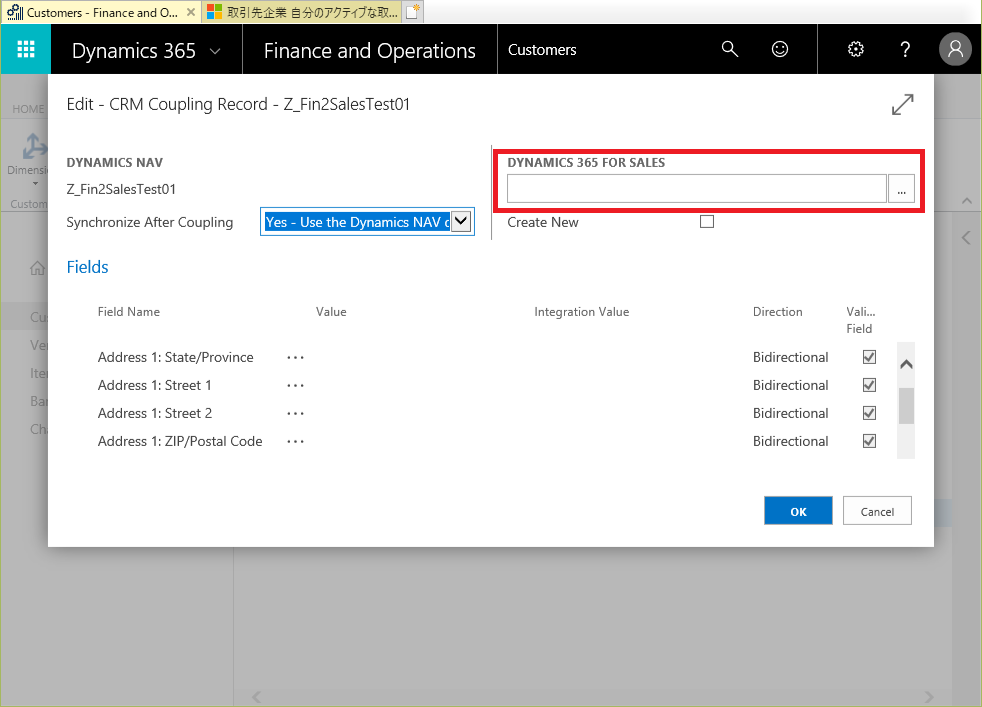Image resolution: width=982 pixels, height=707 pixels.
Task: Click the fields list scrollbar thumb
Action: (906, 406)
